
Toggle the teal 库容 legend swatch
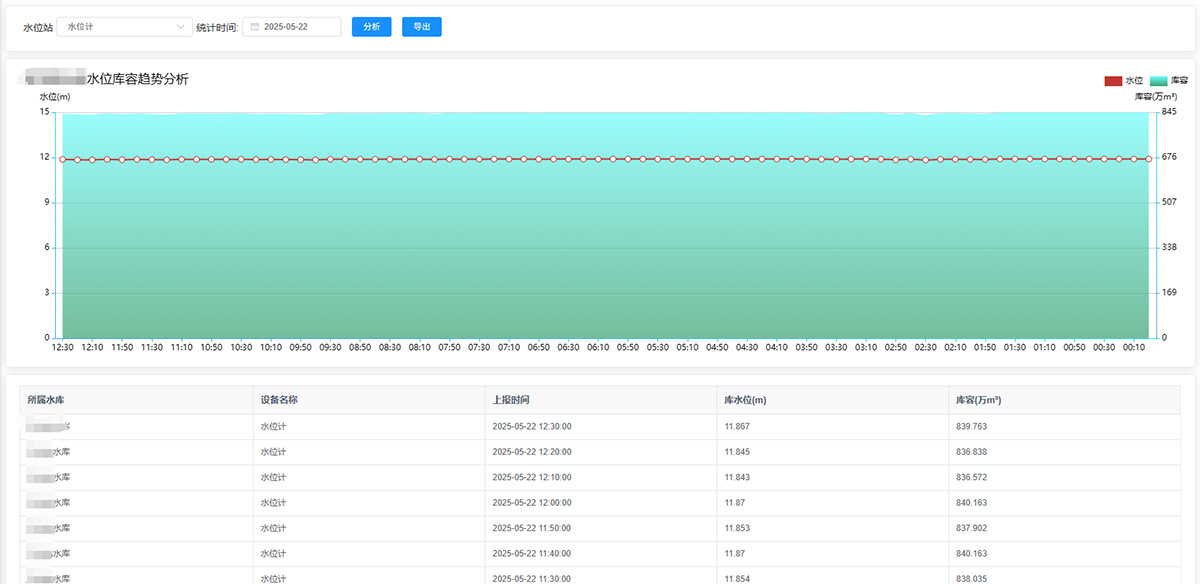pos(1158,80)
